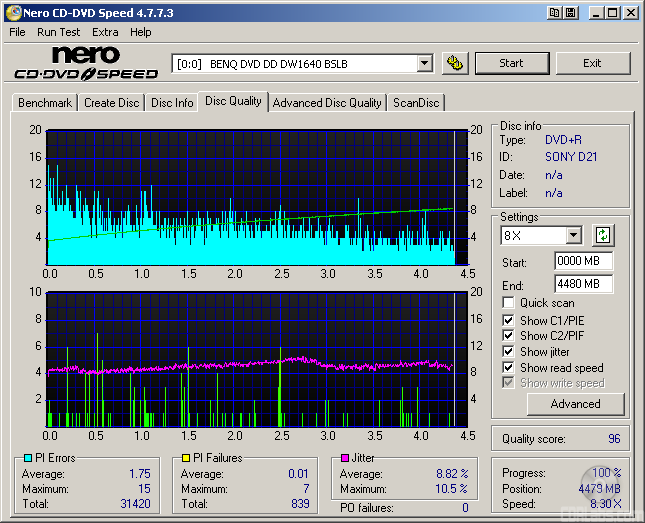Enable the Quick scan checkbox
This screenshot has width=645, height=523.
coord(509,303)
